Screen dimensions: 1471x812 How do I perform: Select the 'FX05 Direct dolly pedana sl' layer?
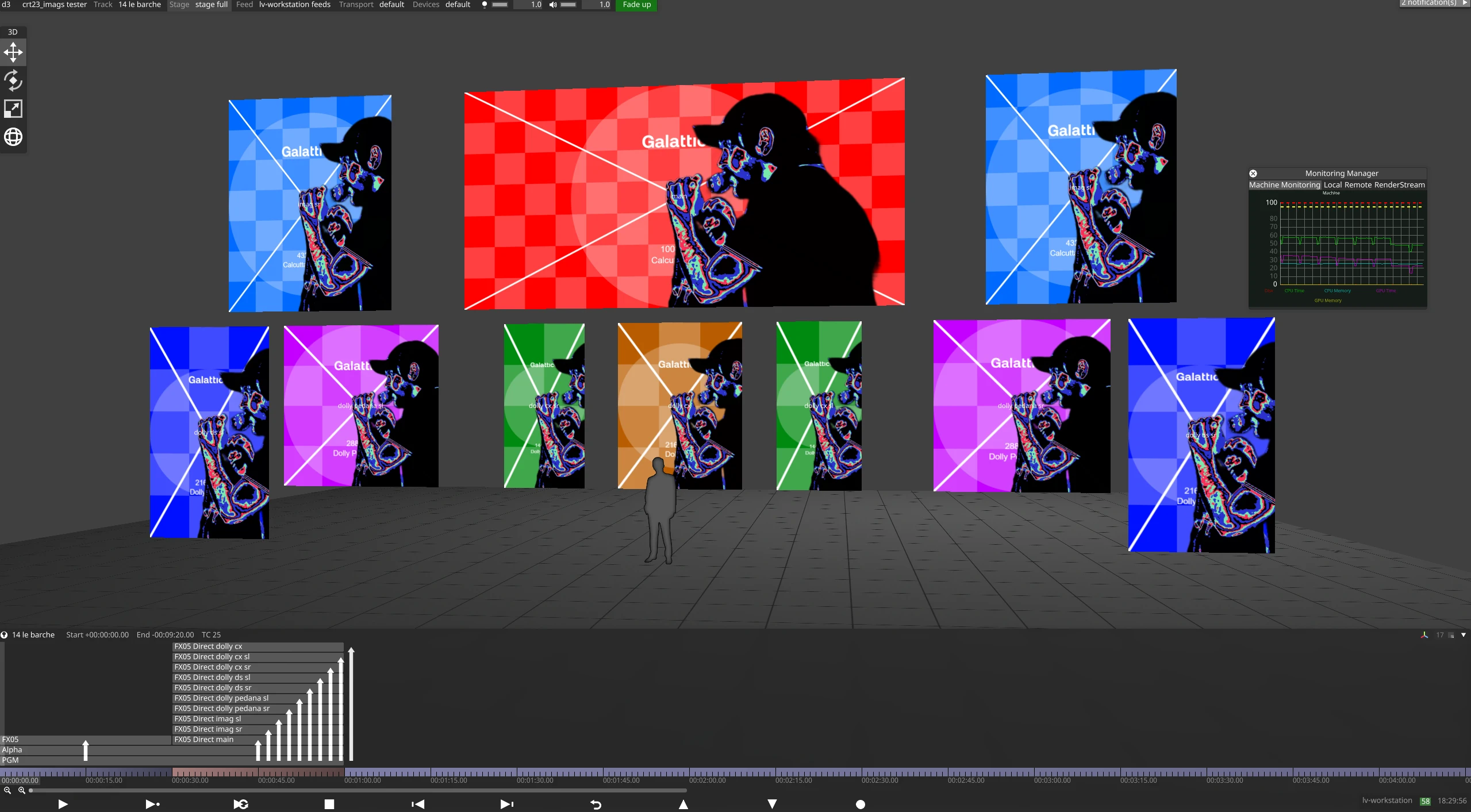258,699
